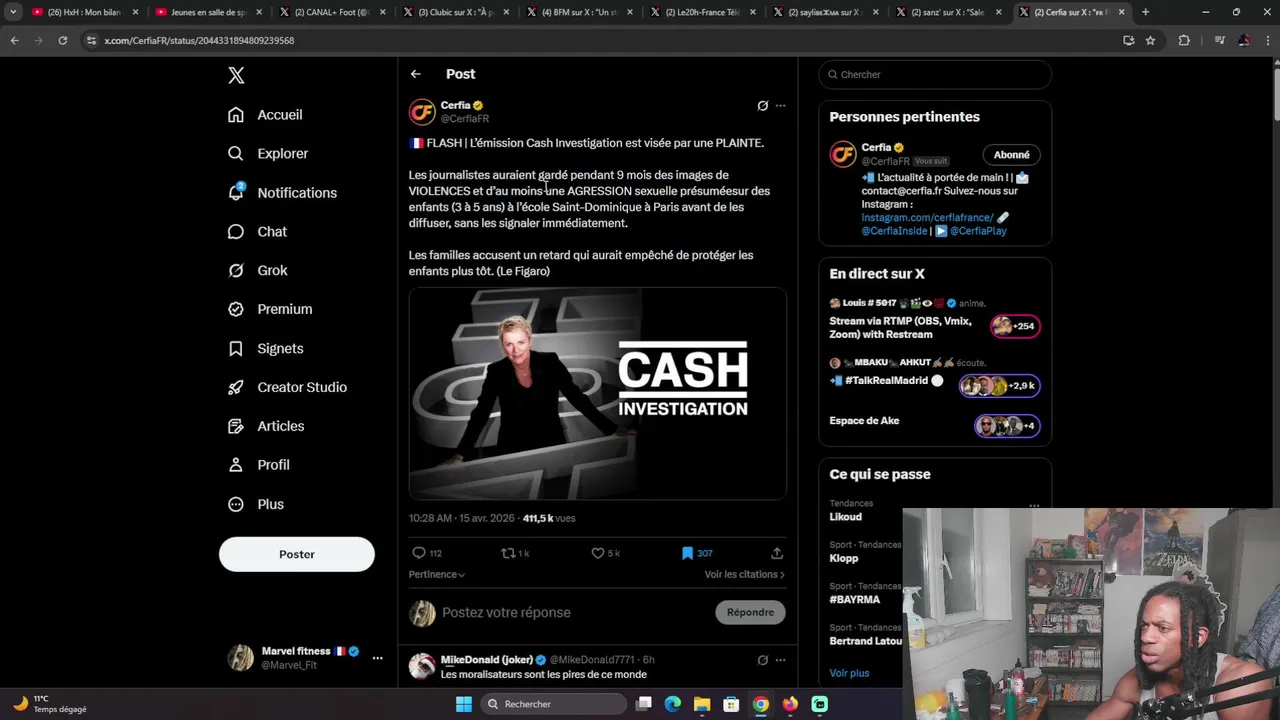
Task: Open Voir les citations link
Action: [745, 575]
